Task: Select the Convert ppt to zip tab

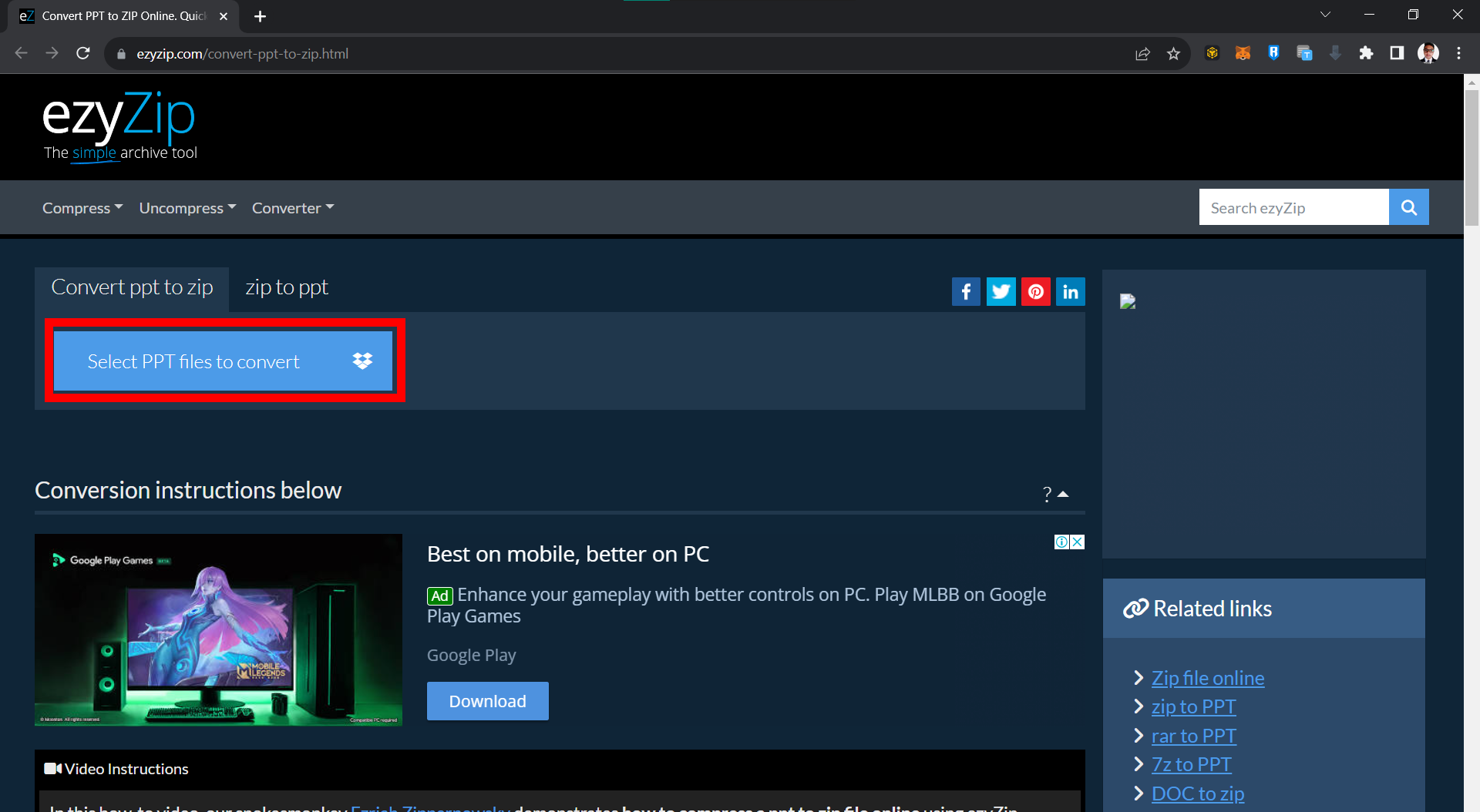Action: pos(132,287)
